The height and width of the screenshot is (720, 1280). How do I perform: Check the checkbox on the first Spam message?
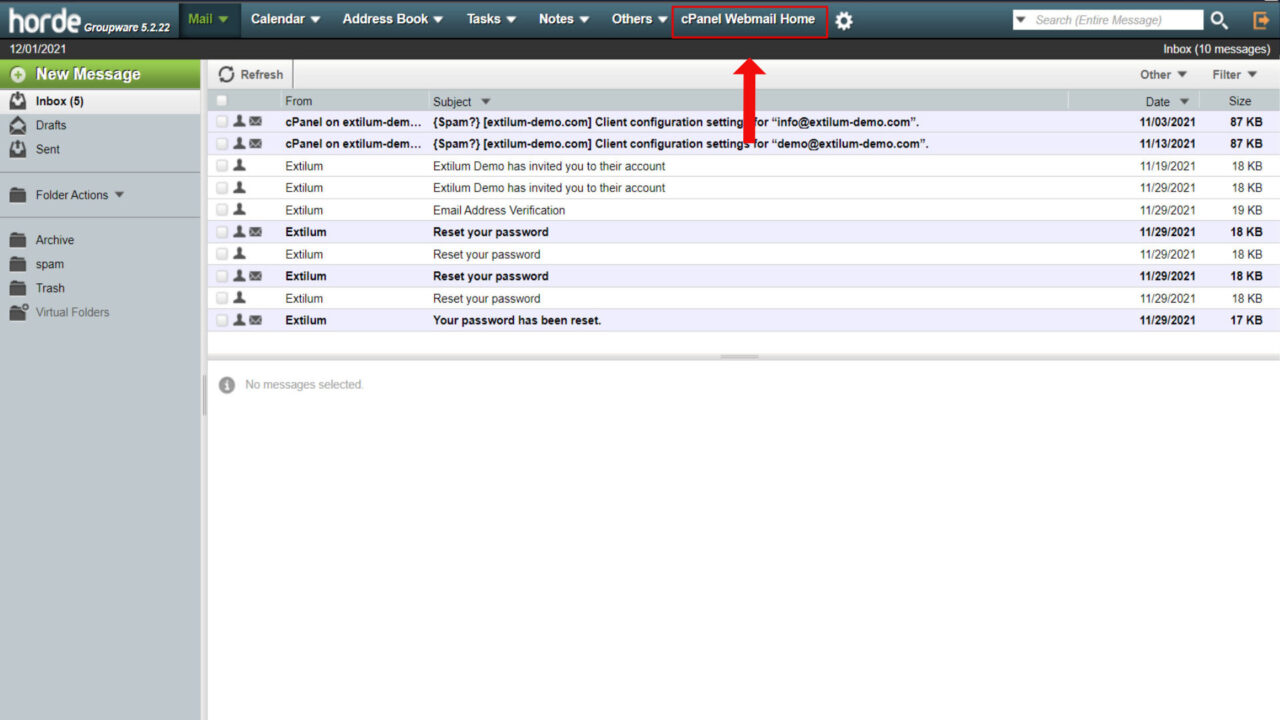click(x=221, y=121)
